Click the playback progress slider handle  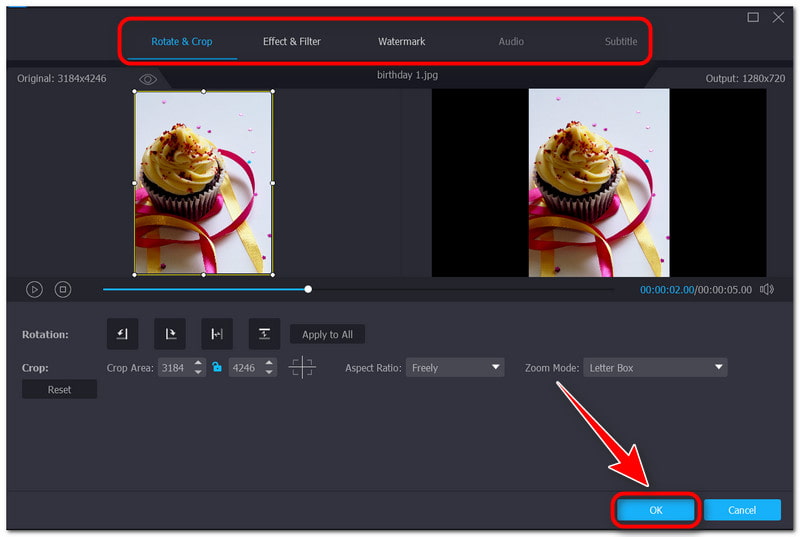[x=308, y=289]
